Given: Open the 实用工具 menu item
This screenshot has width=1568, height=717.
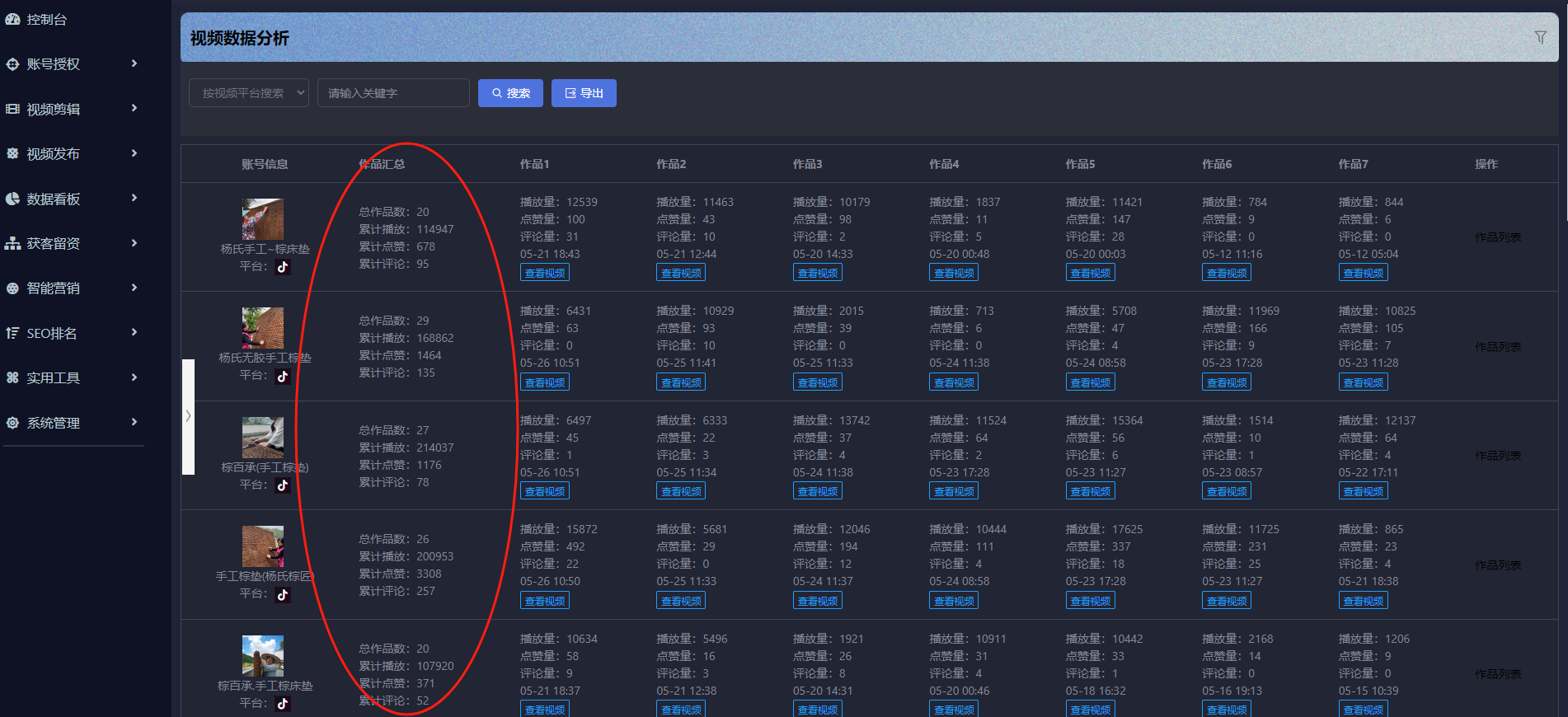Looking at the screenshot, I should point(54,377).
